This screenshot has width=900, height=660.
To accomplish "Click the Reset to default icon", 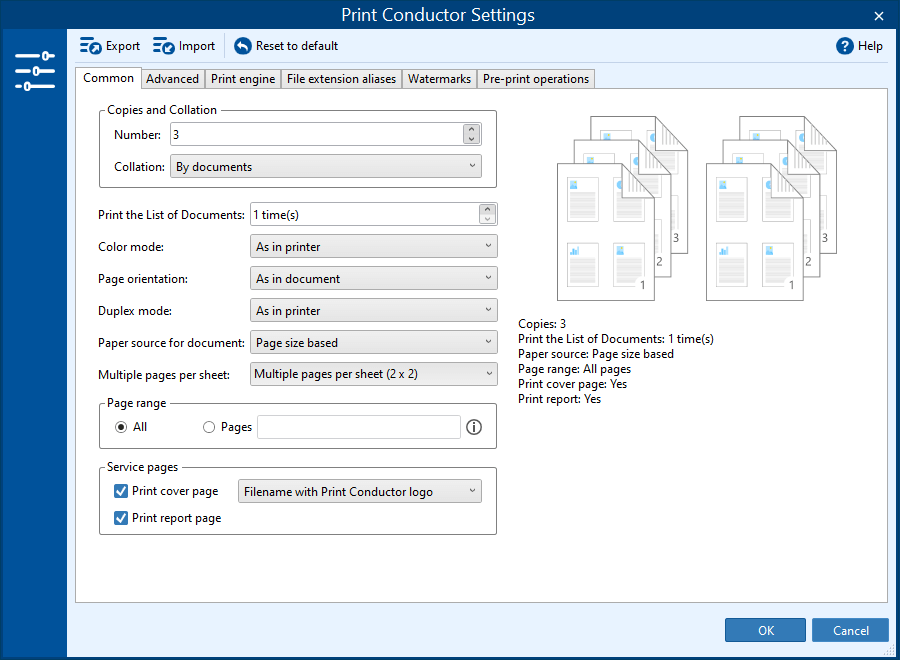I will (243, 46).
